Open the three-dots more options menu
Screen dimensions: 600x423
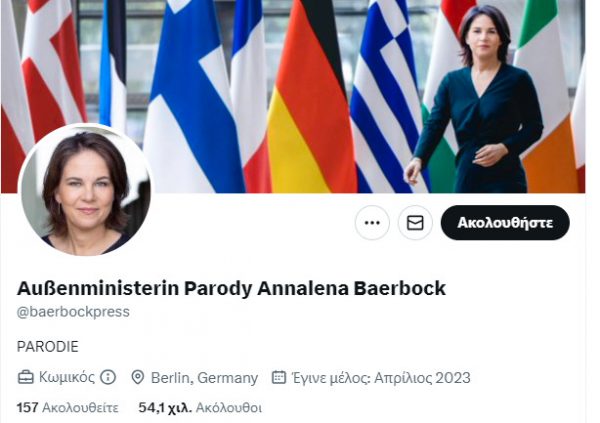372,222
